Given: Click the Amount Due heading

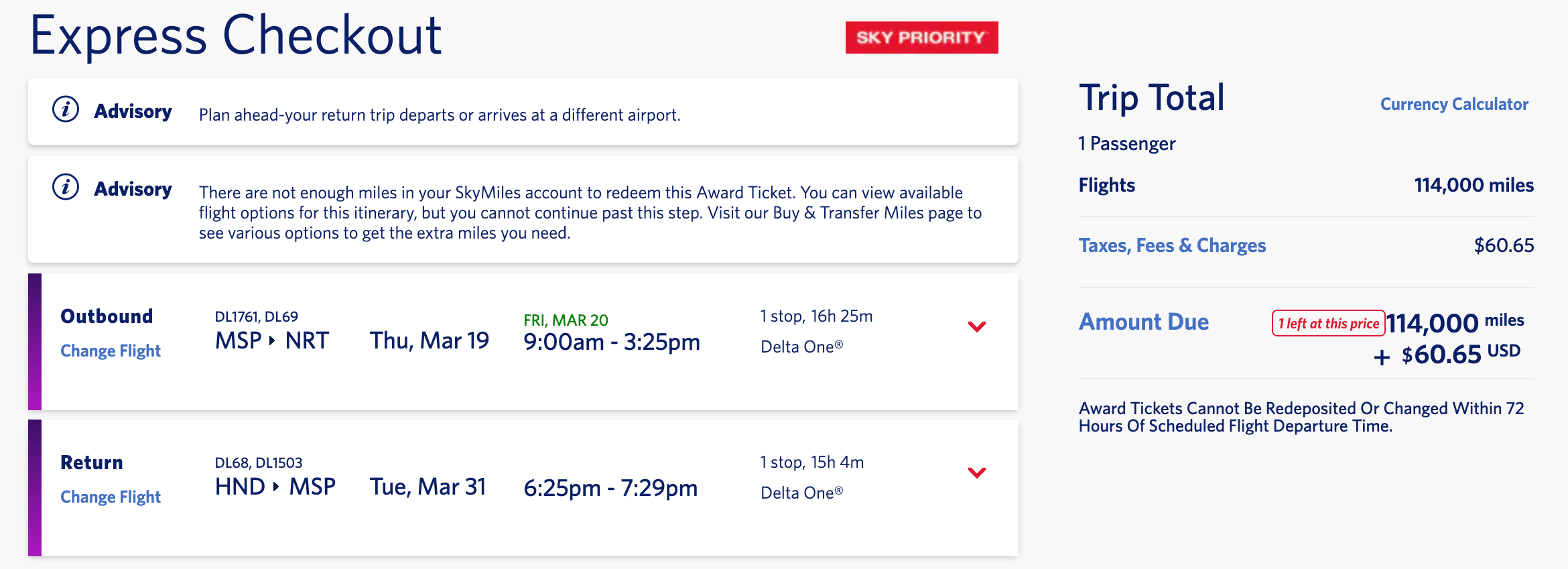Looking at the screenshot, I should (1143, 322).
